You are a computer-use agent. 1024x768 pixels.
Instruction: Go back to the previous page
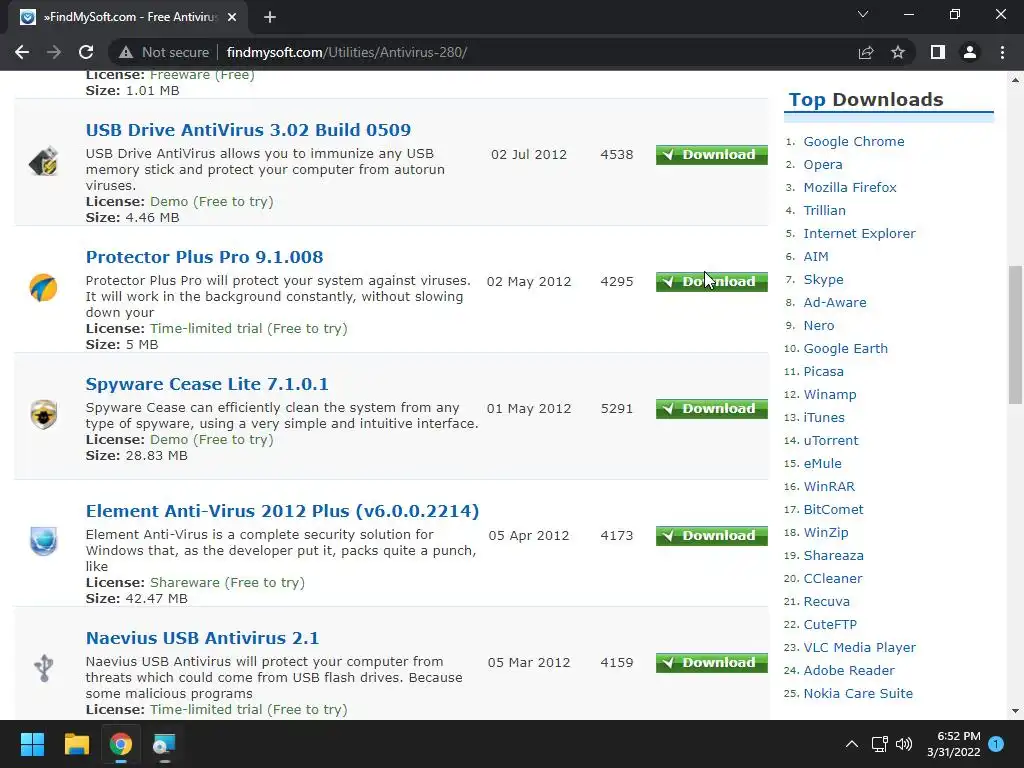22,52
